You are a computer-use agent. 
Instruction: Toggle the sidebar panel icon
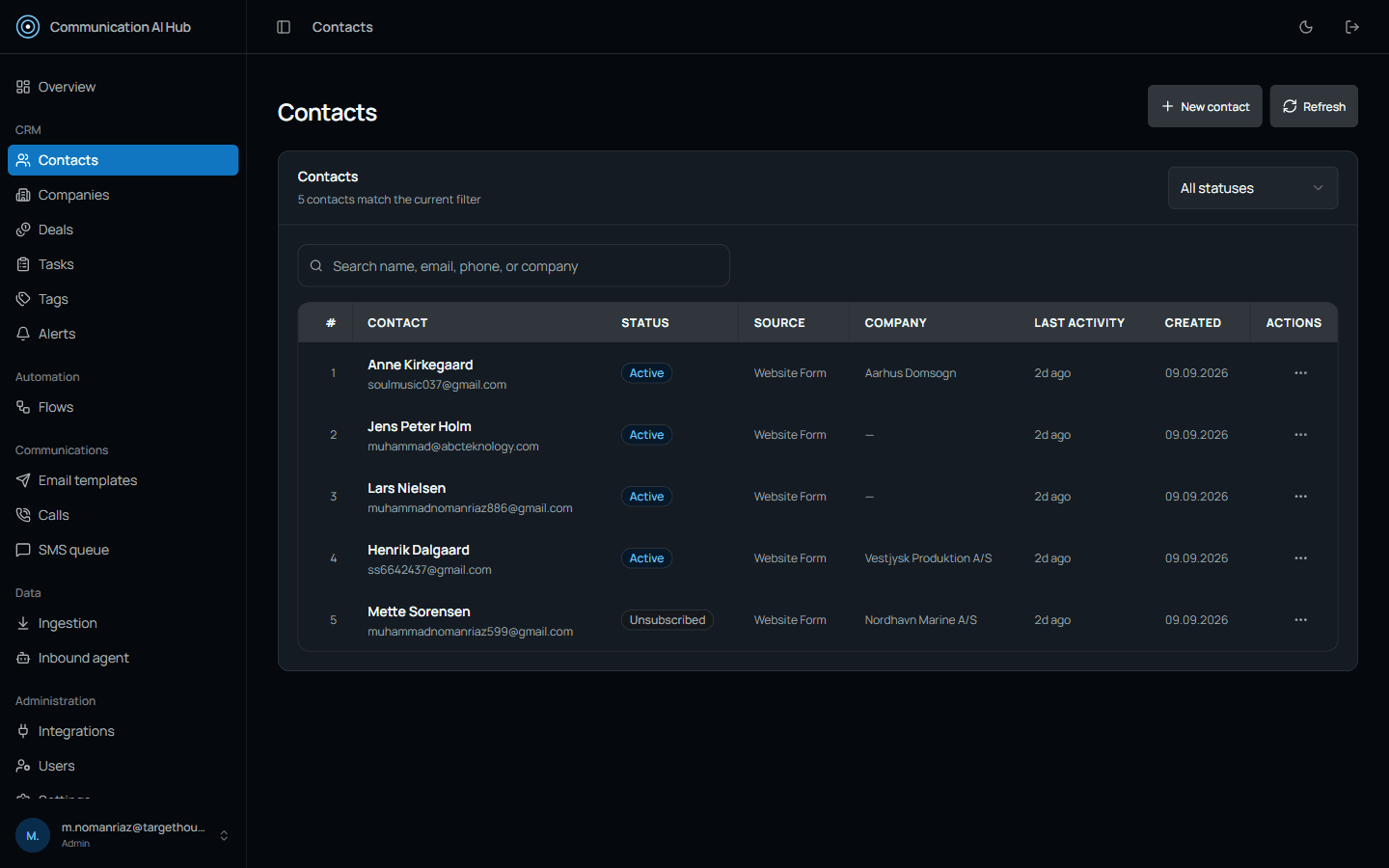coord(284,27)
